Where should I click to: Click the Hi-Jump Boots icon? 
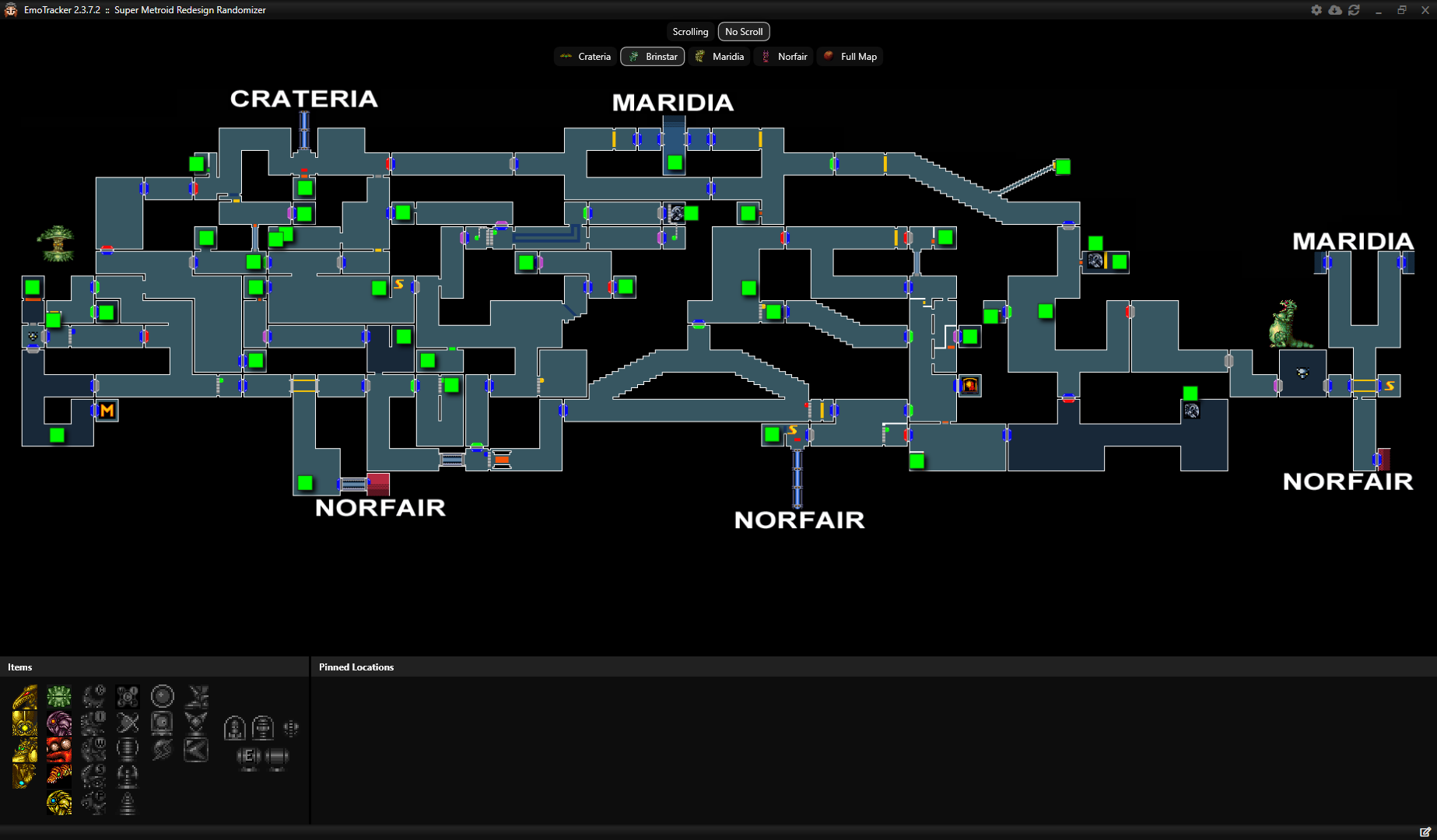(x=196, y=696)
